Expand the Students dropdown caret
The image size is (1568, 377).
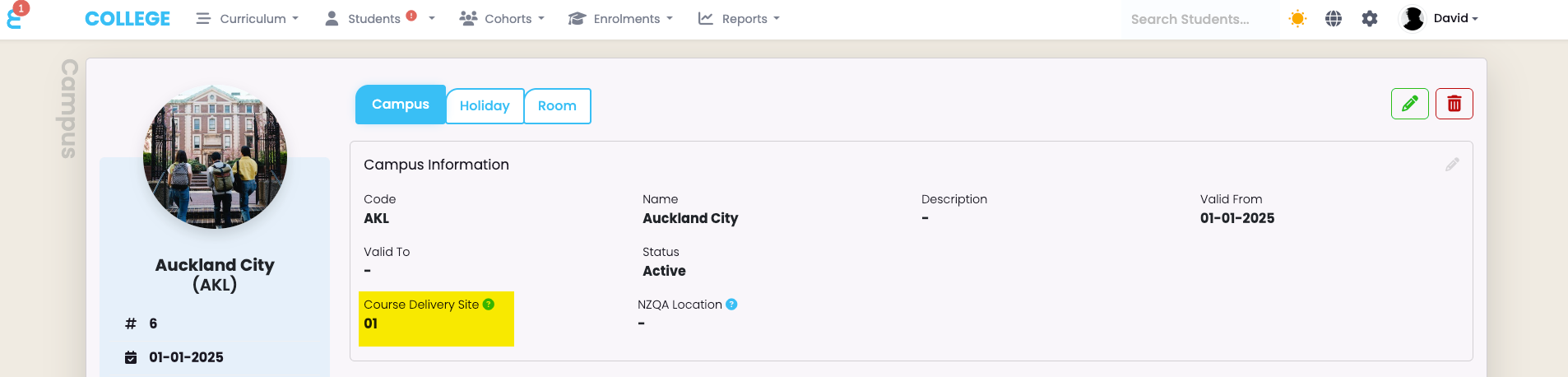coord(431,19)
